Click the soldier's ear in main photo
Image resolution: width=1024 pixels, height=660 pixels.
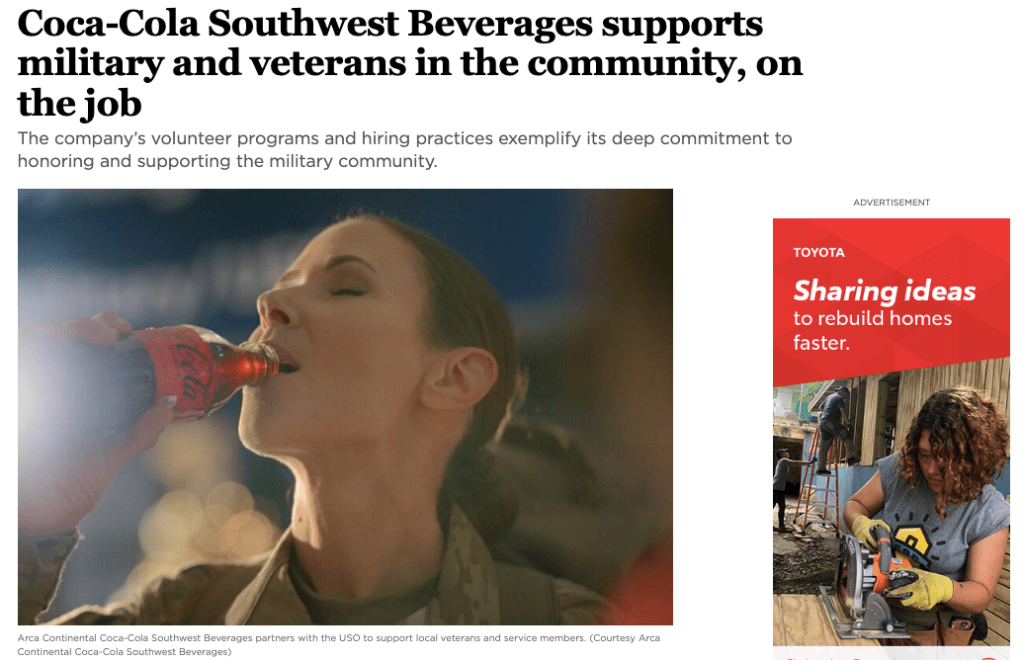[x=459, y=379]
